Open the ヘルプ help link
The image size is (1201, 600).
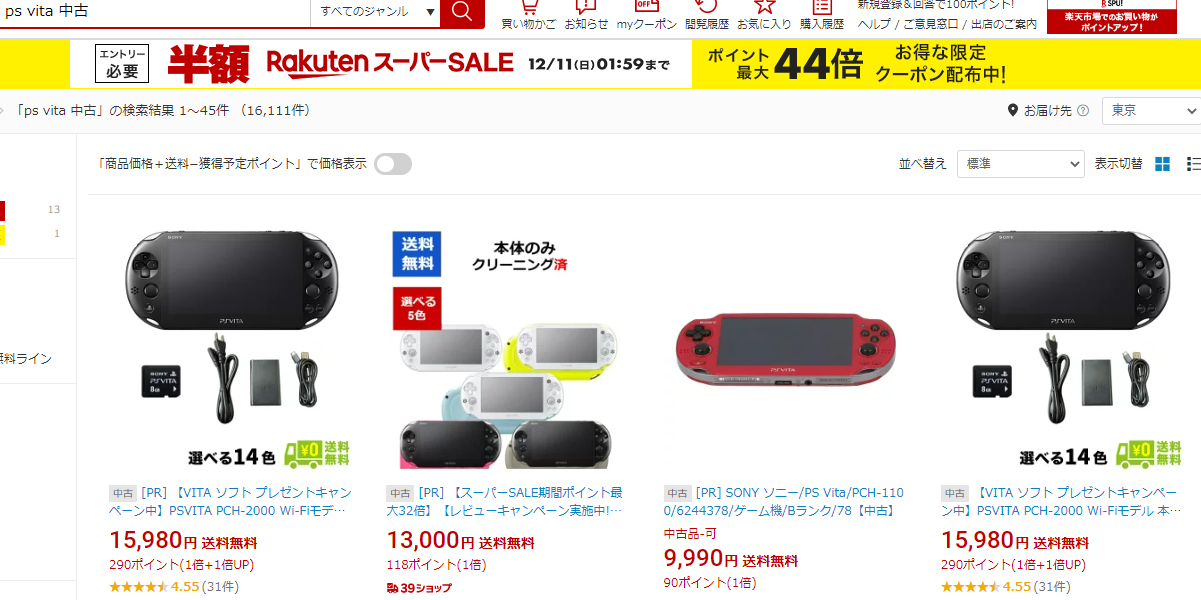click(x=874, y=23)
